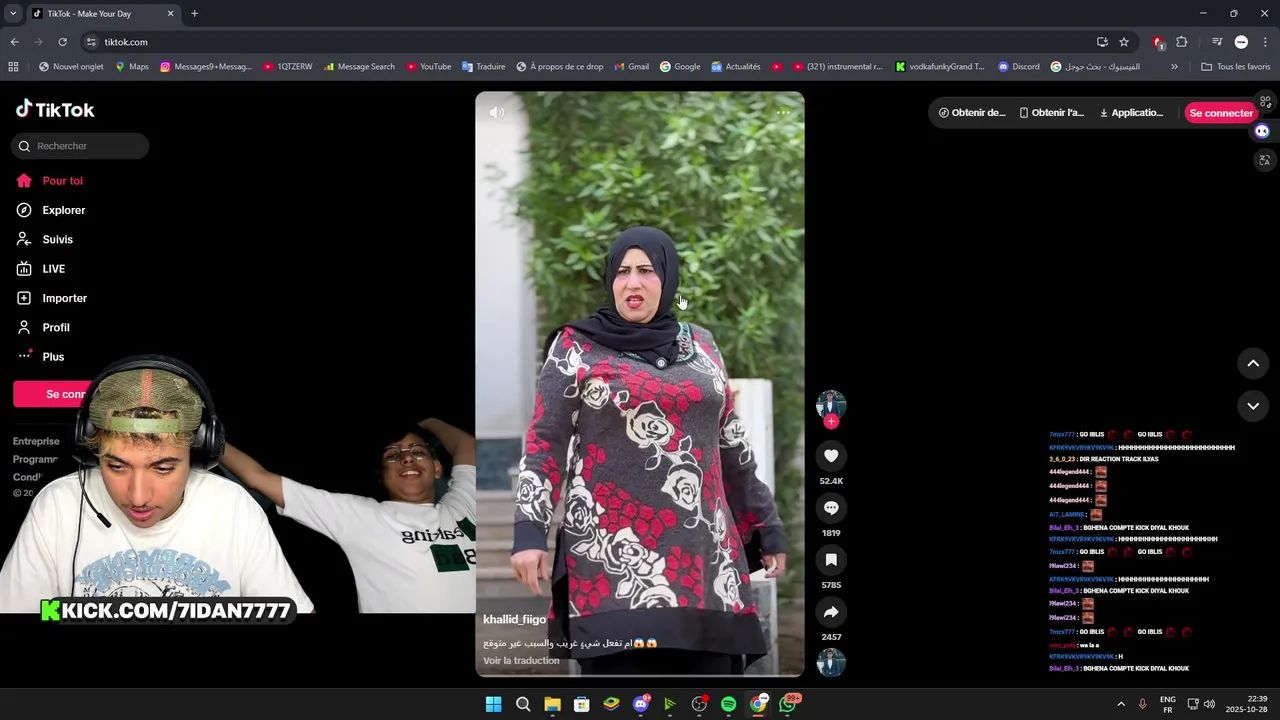Open comments with speech bubble icon
The height and width of the screenshot is (720, 1280).
831,508
